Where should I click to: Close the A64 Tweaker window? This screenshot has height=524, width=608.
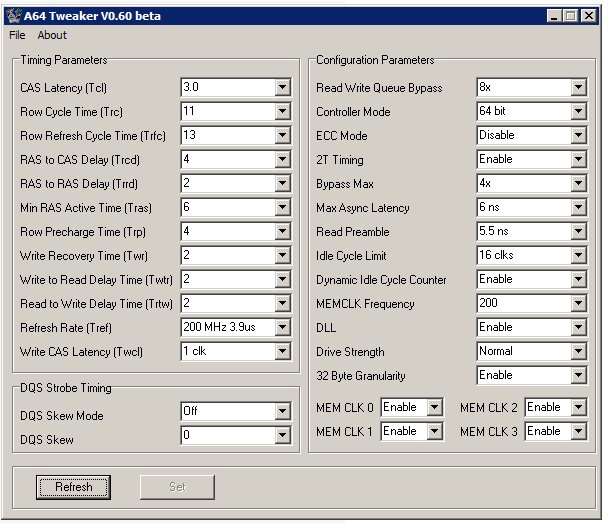pyautogui.click(x=589, y=16)
